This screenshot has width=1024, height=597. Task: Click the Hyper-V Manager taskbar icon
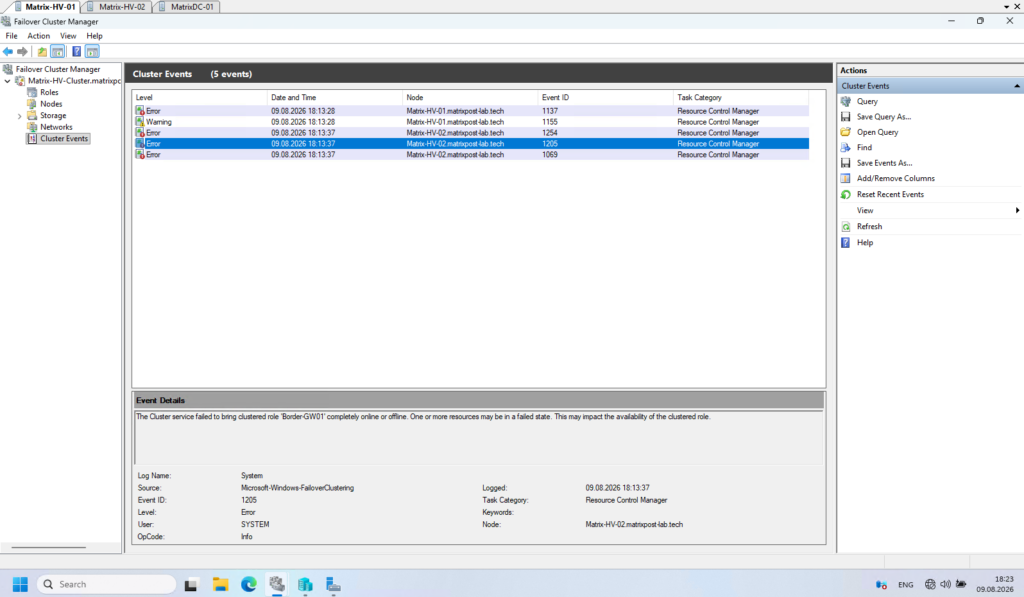click(305, 585)
